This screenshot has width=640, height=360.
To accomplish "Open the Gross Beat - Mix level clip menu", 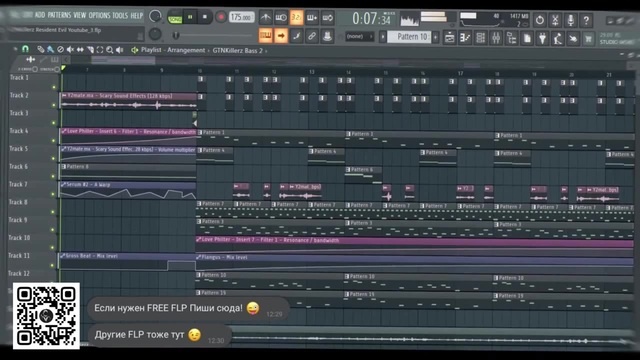I will tap(63, 256).
